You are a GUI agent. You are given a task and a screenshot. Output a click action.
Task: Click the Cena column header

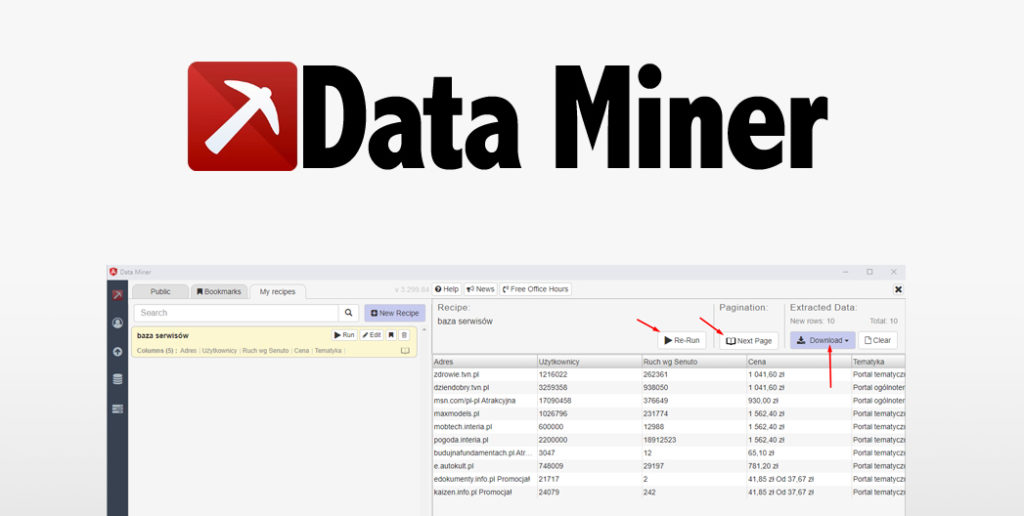click(799, 361)
